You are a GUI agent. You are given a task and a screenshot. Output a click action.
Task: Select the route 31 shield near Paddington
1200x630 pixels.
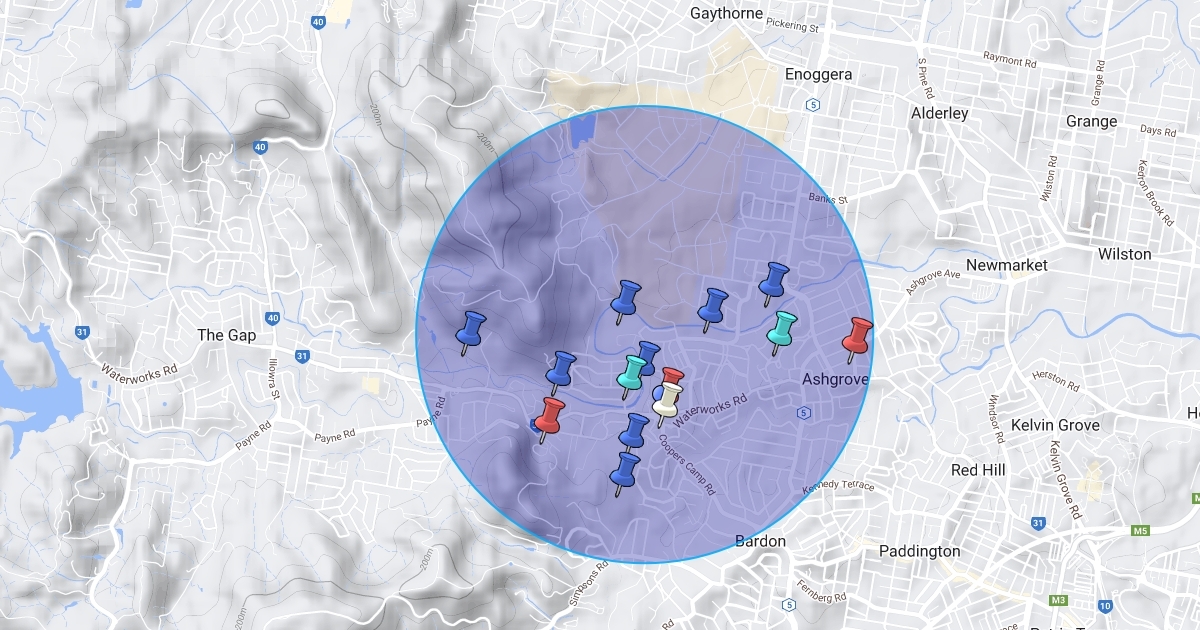1038,523
